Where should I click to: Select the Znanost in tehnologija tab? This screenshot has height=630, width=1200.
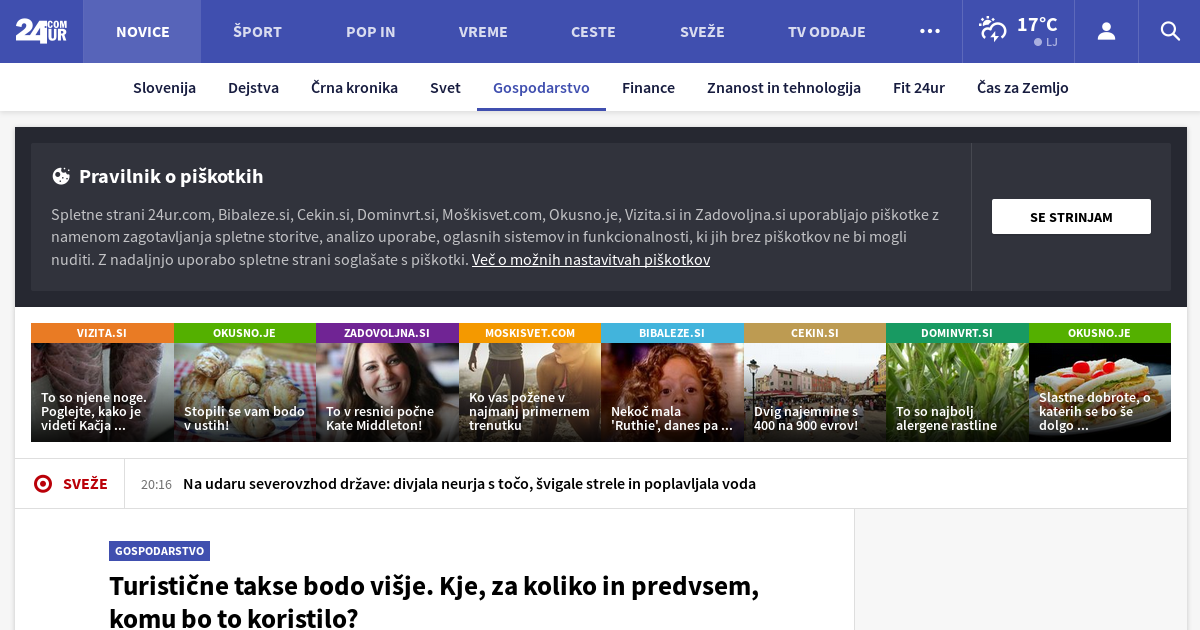point(783,87)
